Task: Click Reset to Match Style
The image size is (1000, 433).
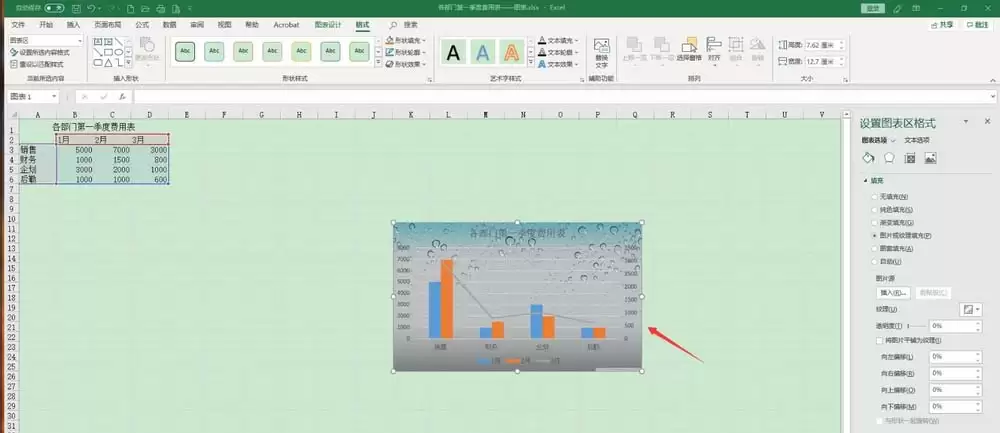Action: (x=37, y=64)
